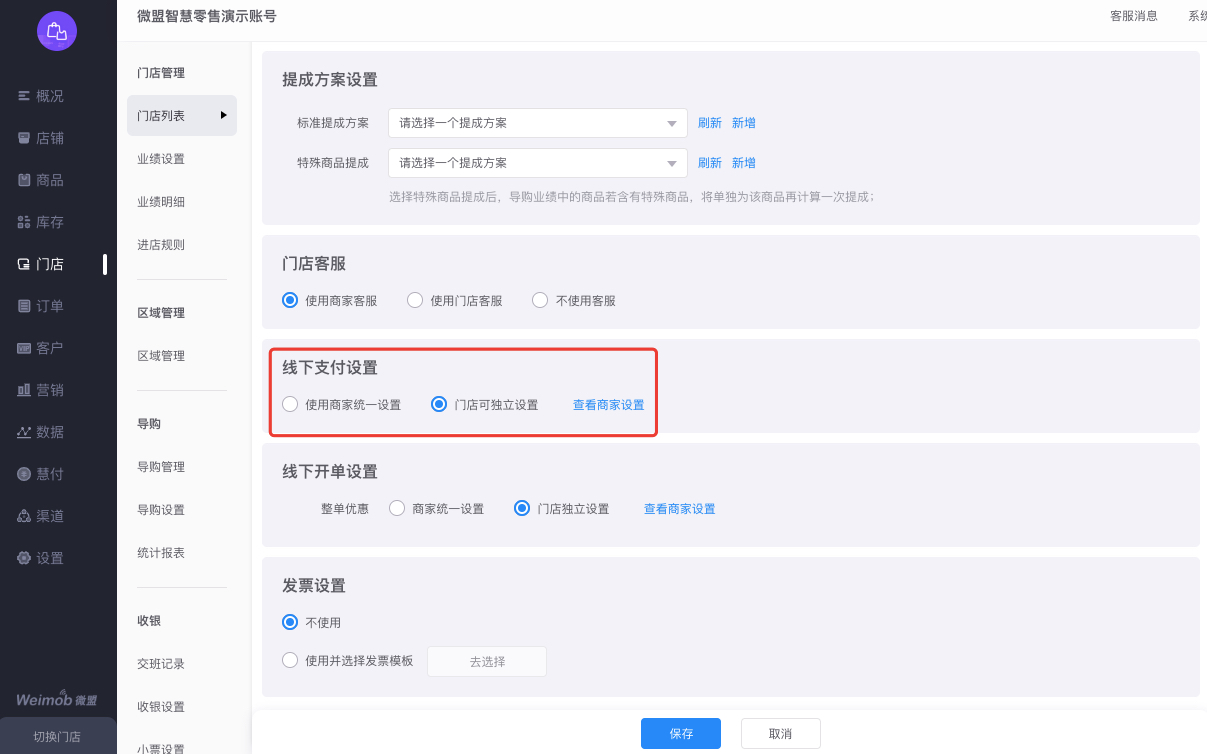Screen dimensions: 1207x754
Task: Click 去选择 invoice template field
Action: 487,661
